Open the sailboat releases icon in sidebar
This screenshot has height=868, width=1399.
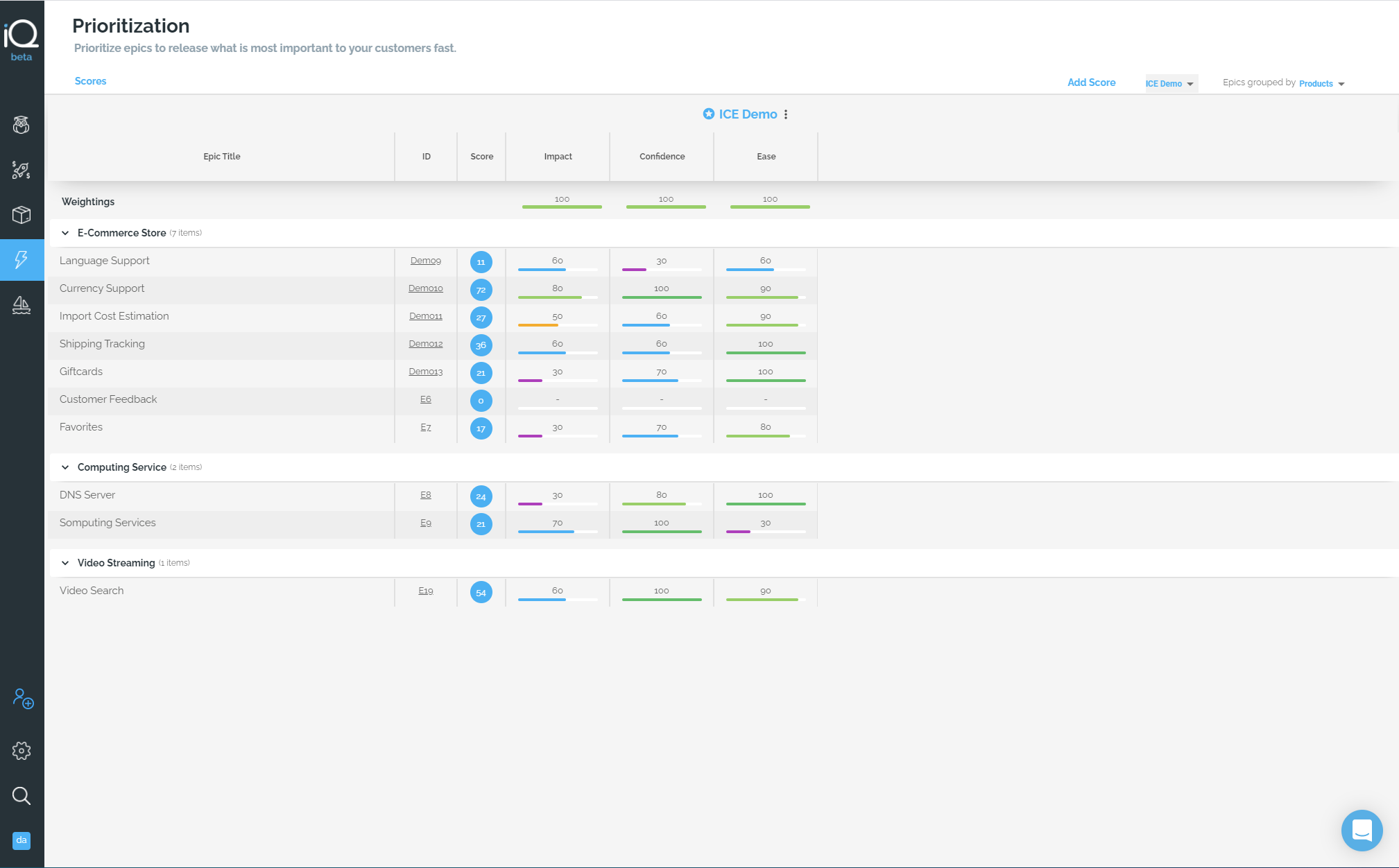pos(22,305)
